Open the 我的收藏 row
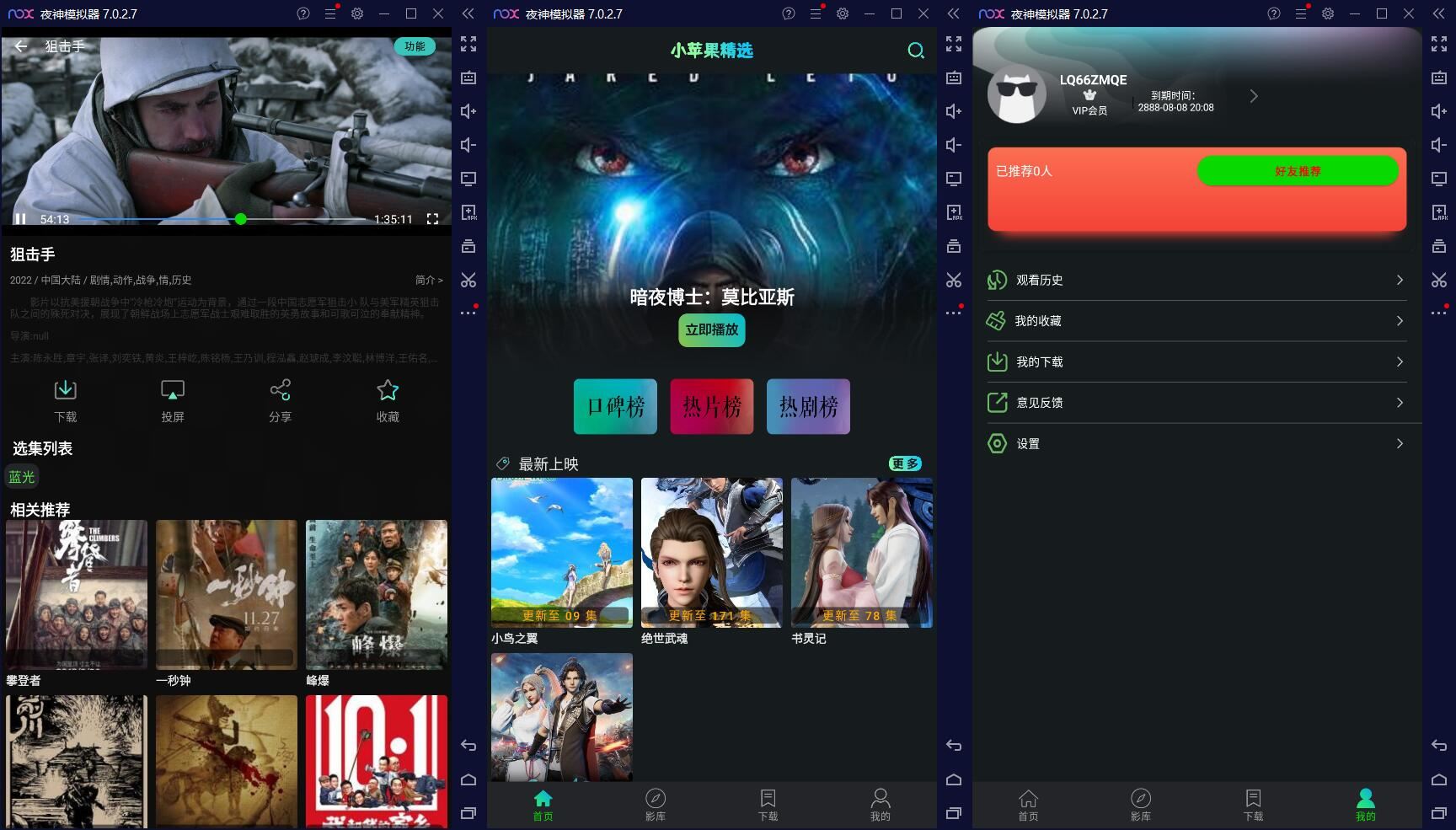1456x830 pixels. coord(1197,321)
